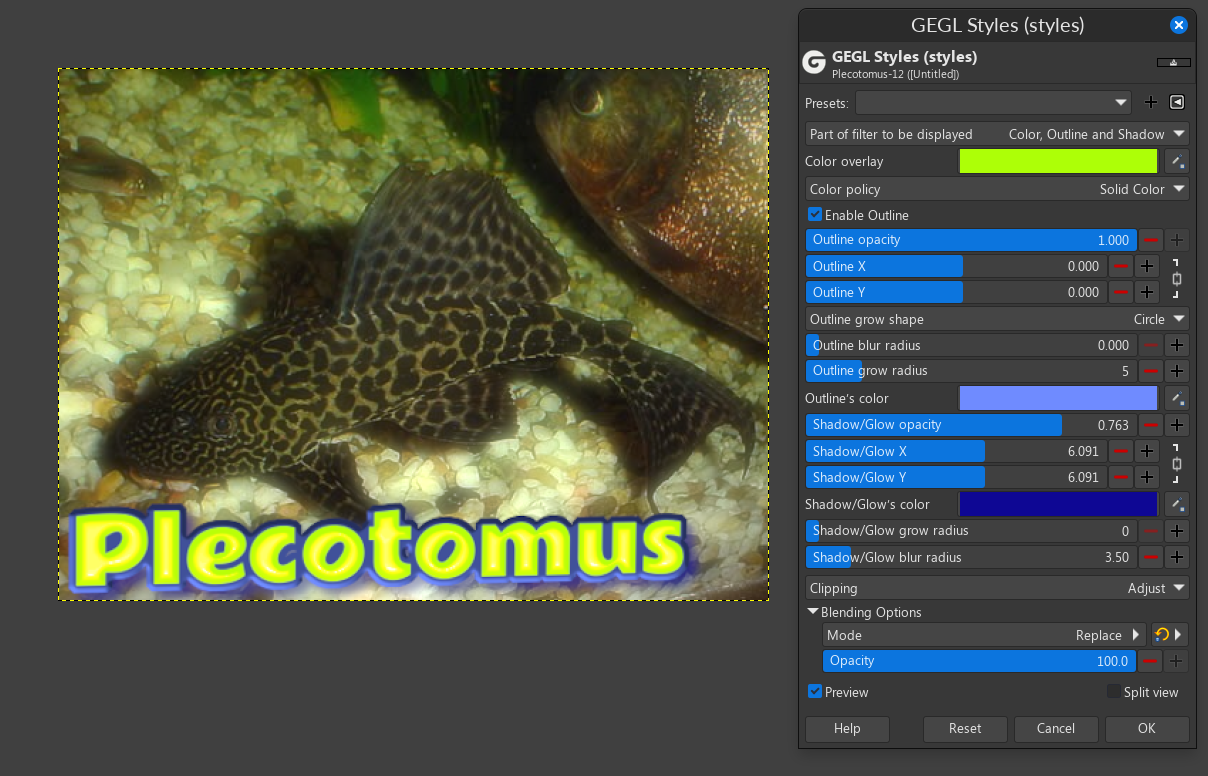
Task: Click the Help button
Action: point(847,728)
